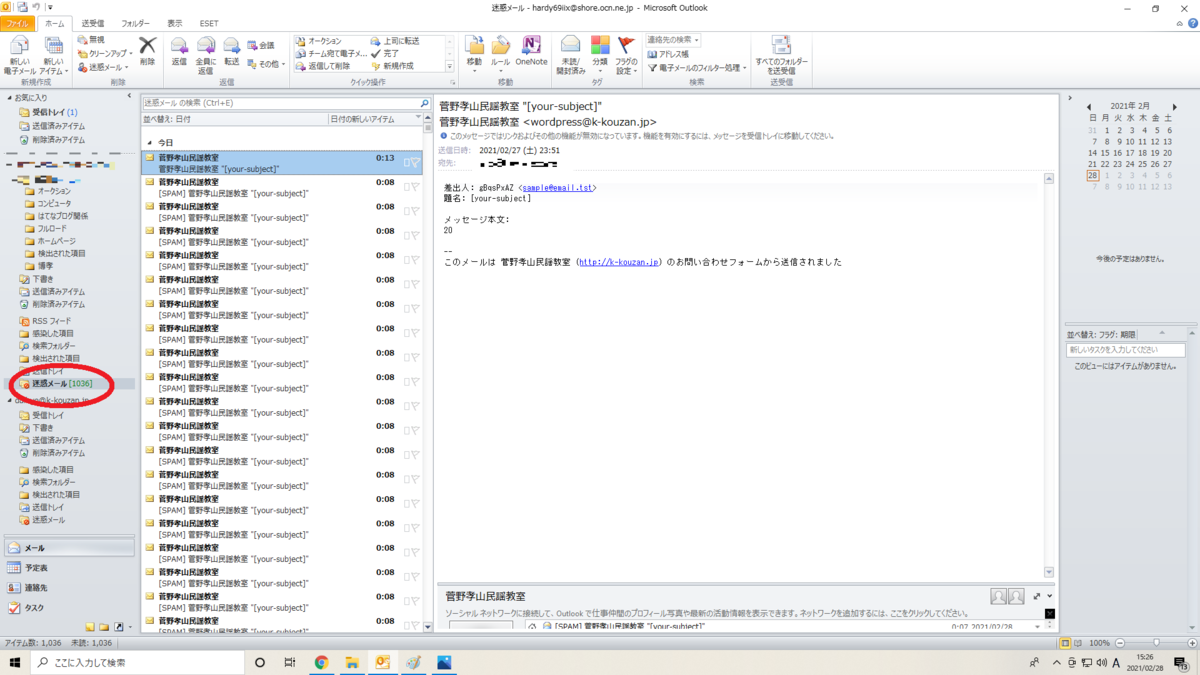Viewport: 1200px width, 675px height.
Task: Click the zoom slider in the status bar
Action: (1155, 643)
